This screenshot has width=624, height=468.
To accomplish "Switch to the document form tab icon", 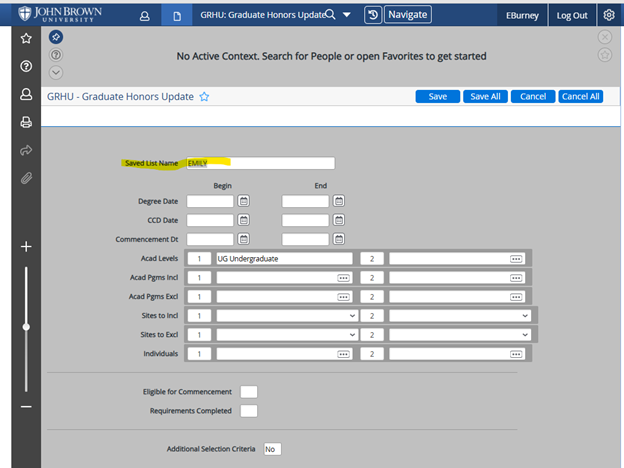I will tap(177, 16).
